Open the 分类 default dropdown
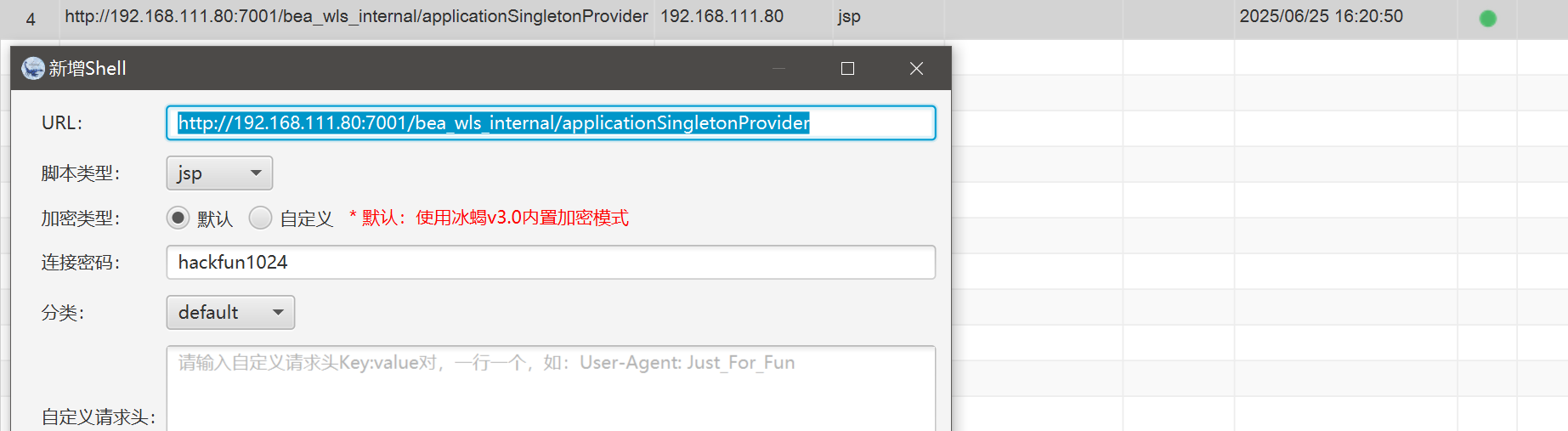The image size is (1568, 431). pyautogui.click(x=230, y=312)
